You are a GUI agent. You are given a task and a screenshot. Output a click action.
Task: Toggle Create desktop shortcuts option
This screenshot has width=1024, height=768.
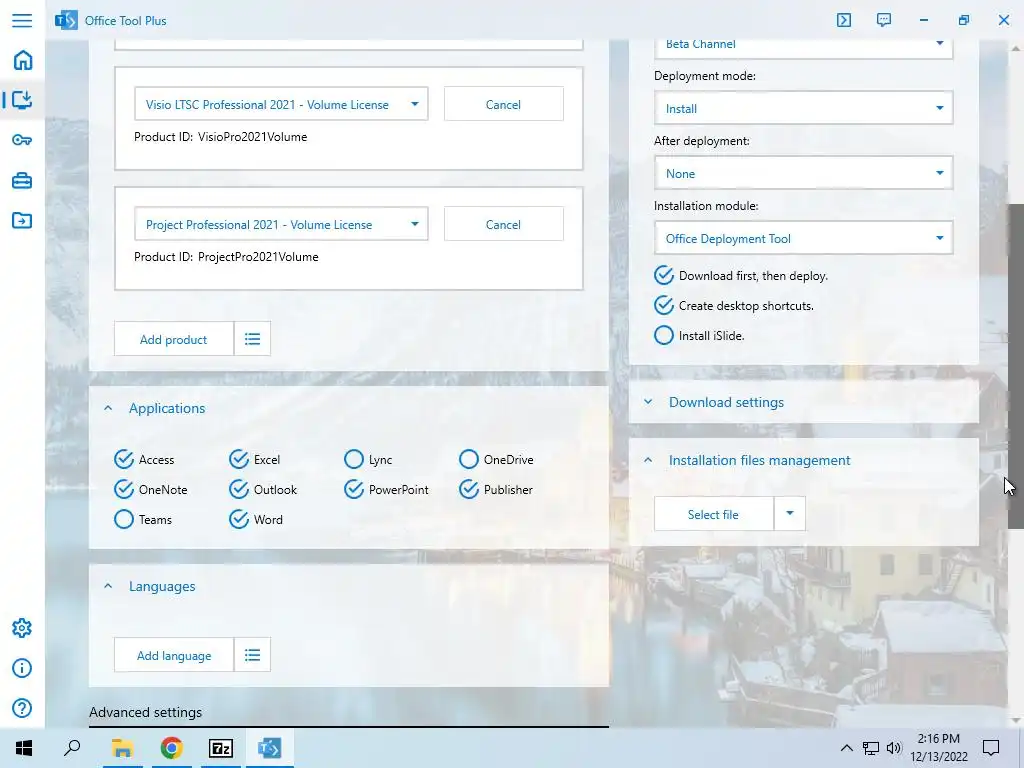733,306
